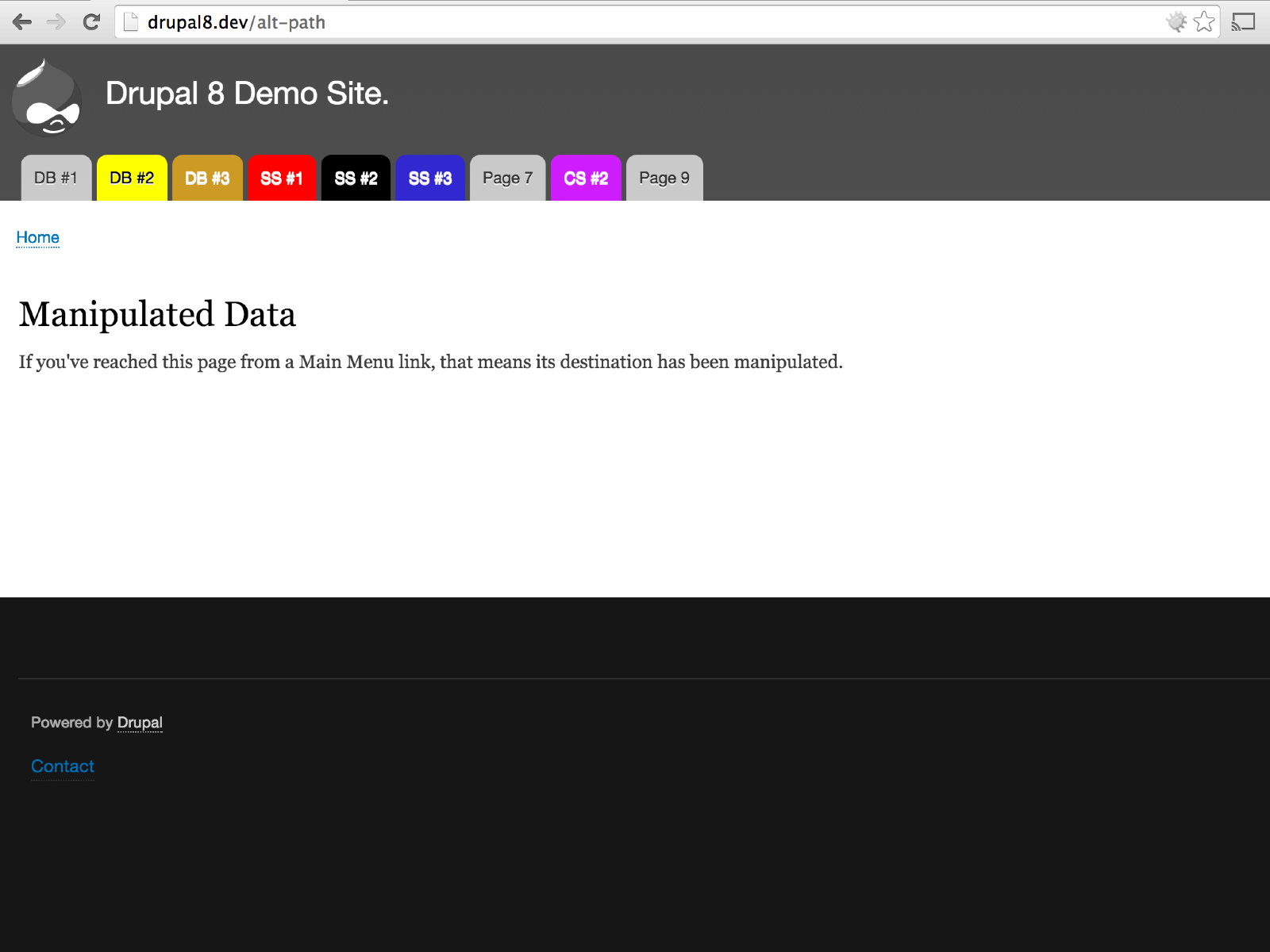Open the Contact link in the footer
This screenshot has height=952, width=1270.
62,766
